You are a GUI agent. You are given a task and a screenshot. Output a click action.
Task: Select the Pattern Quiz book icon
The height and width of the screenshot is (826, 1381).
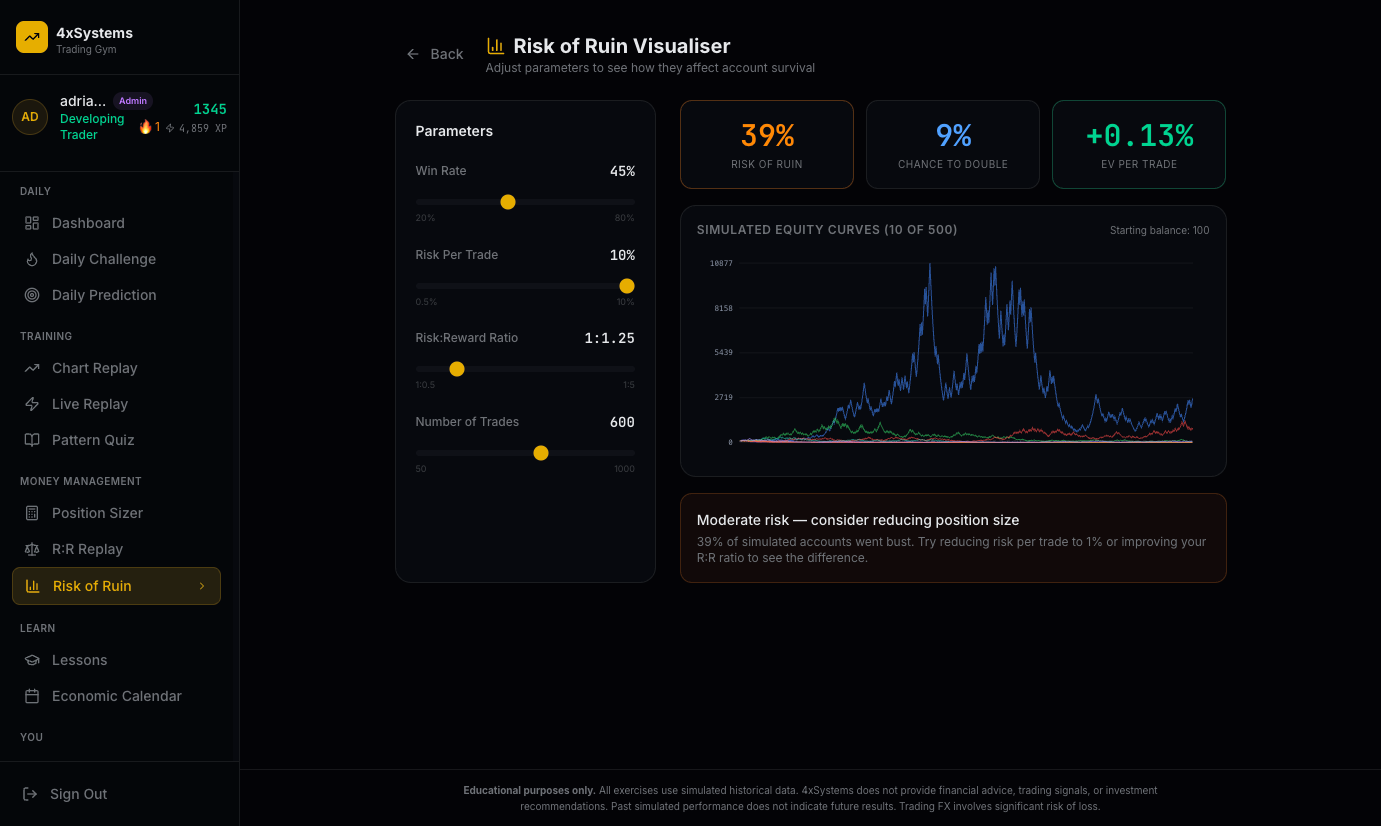pyautogui.click(x=32, y=440)
